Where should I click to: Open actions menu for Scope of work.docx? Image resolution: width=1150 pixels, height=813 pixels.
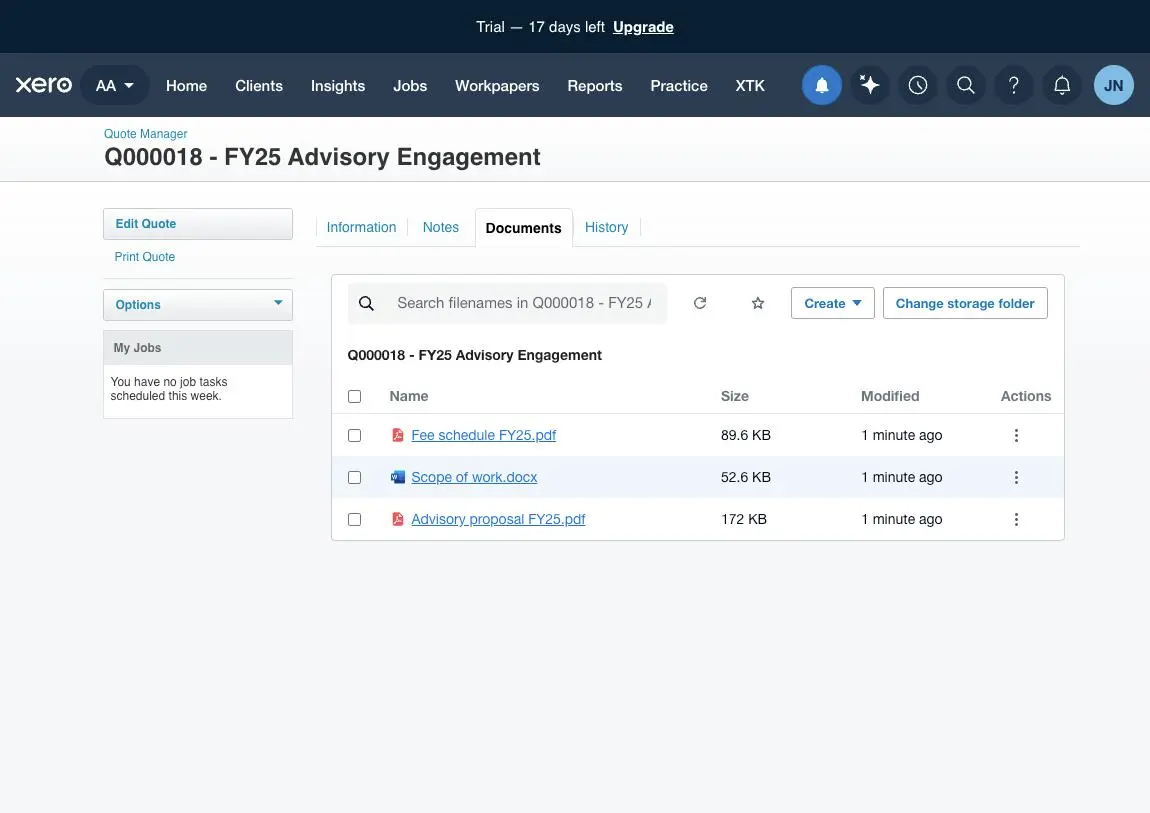1016,477
